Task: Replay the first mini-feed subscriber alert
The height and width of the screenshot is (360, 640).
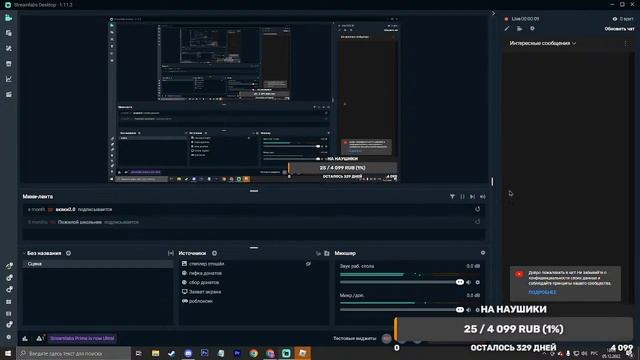Action: pyautogui.click(x=477, y=209)
